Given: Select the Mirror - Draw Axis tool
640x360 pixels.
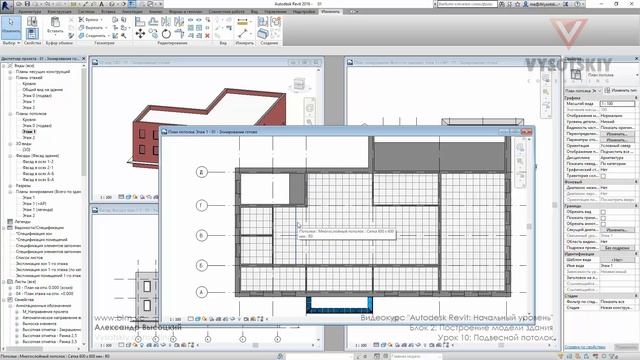Looking at the screenshot, I should [179, 22].
